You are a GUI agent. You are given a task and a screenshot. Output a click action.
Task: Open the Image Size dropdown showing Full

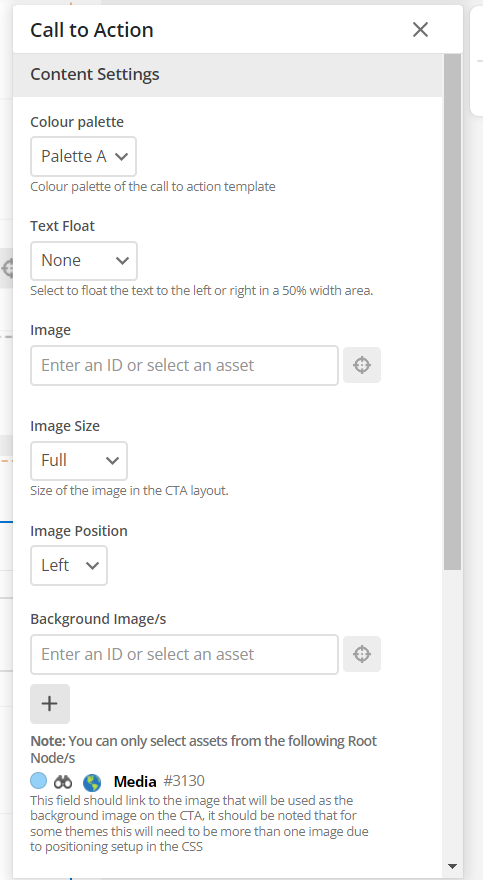79,461
